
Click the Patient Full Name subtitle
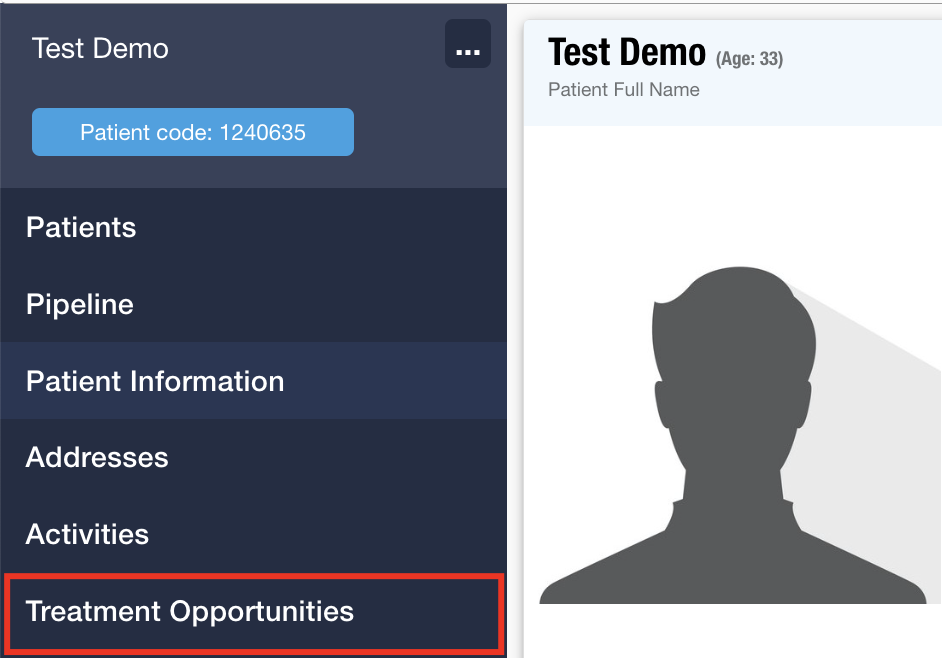pyautogui.click(x=622, y=90)
